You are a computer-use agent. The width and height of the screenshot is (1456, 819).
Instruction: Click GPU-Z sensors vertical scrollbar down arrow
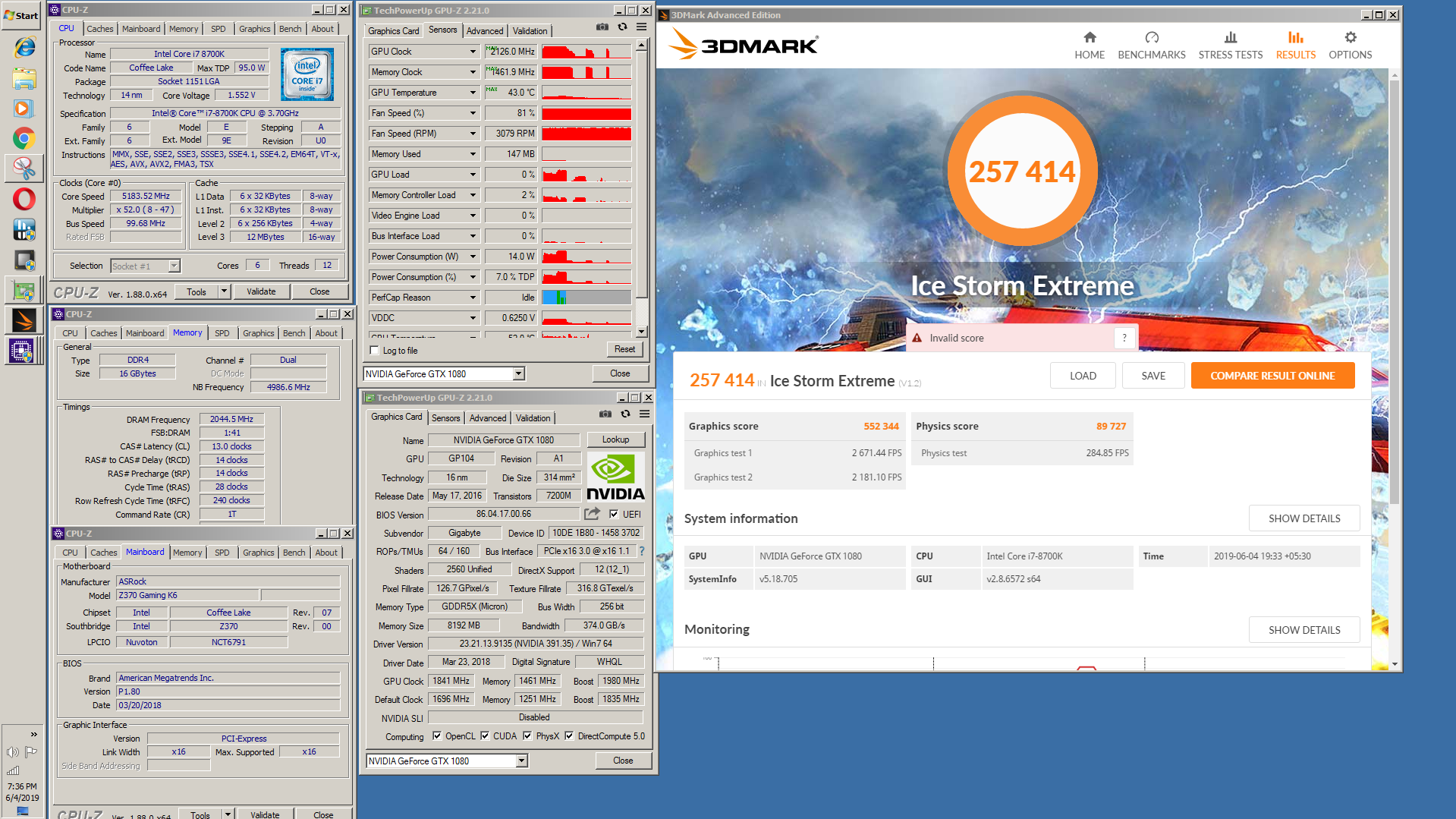[642, 332]
